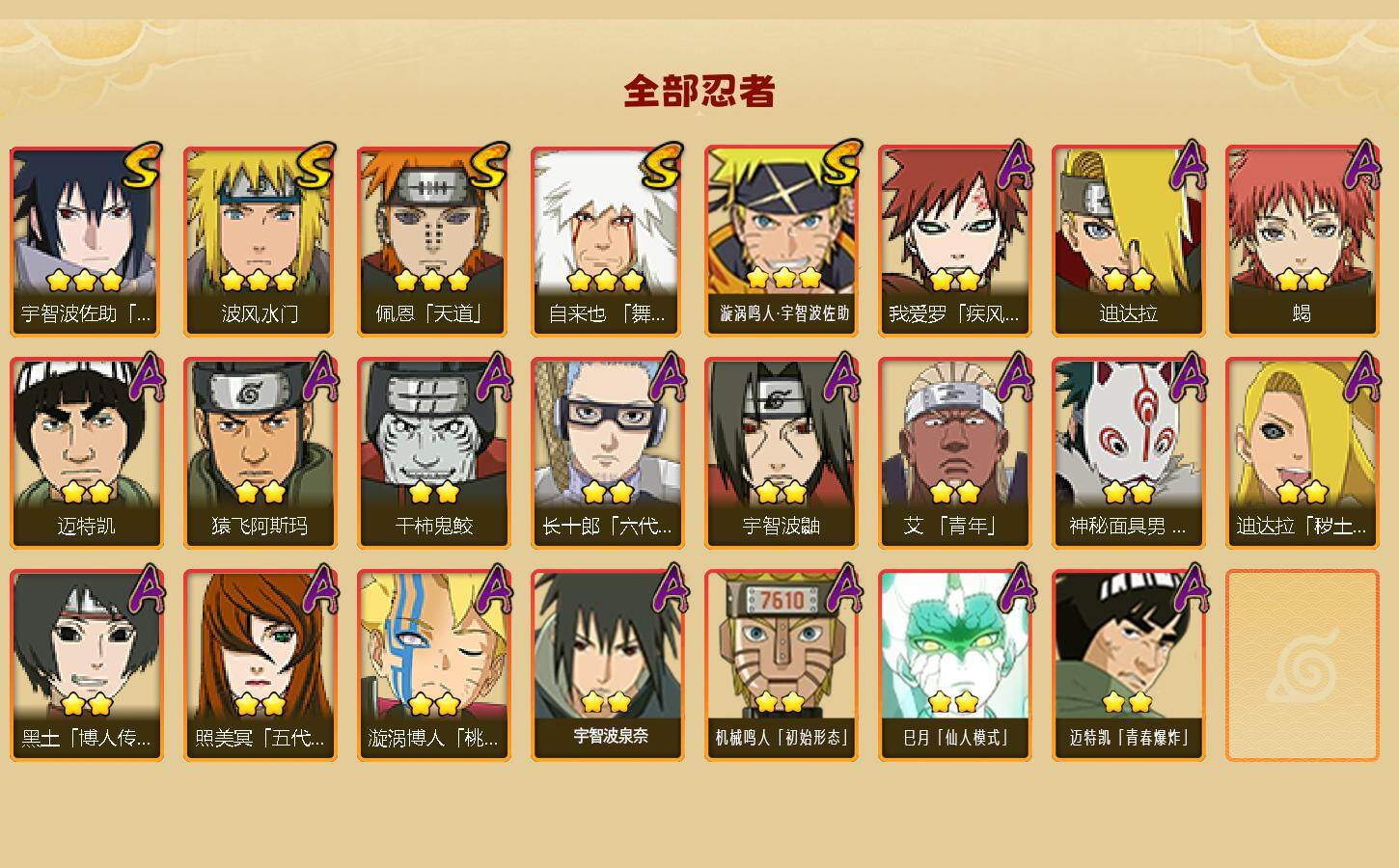1399x868 pixels.
Task: Select the 迈特凯「青春爆炸」 card
Action: point(1128,665)
